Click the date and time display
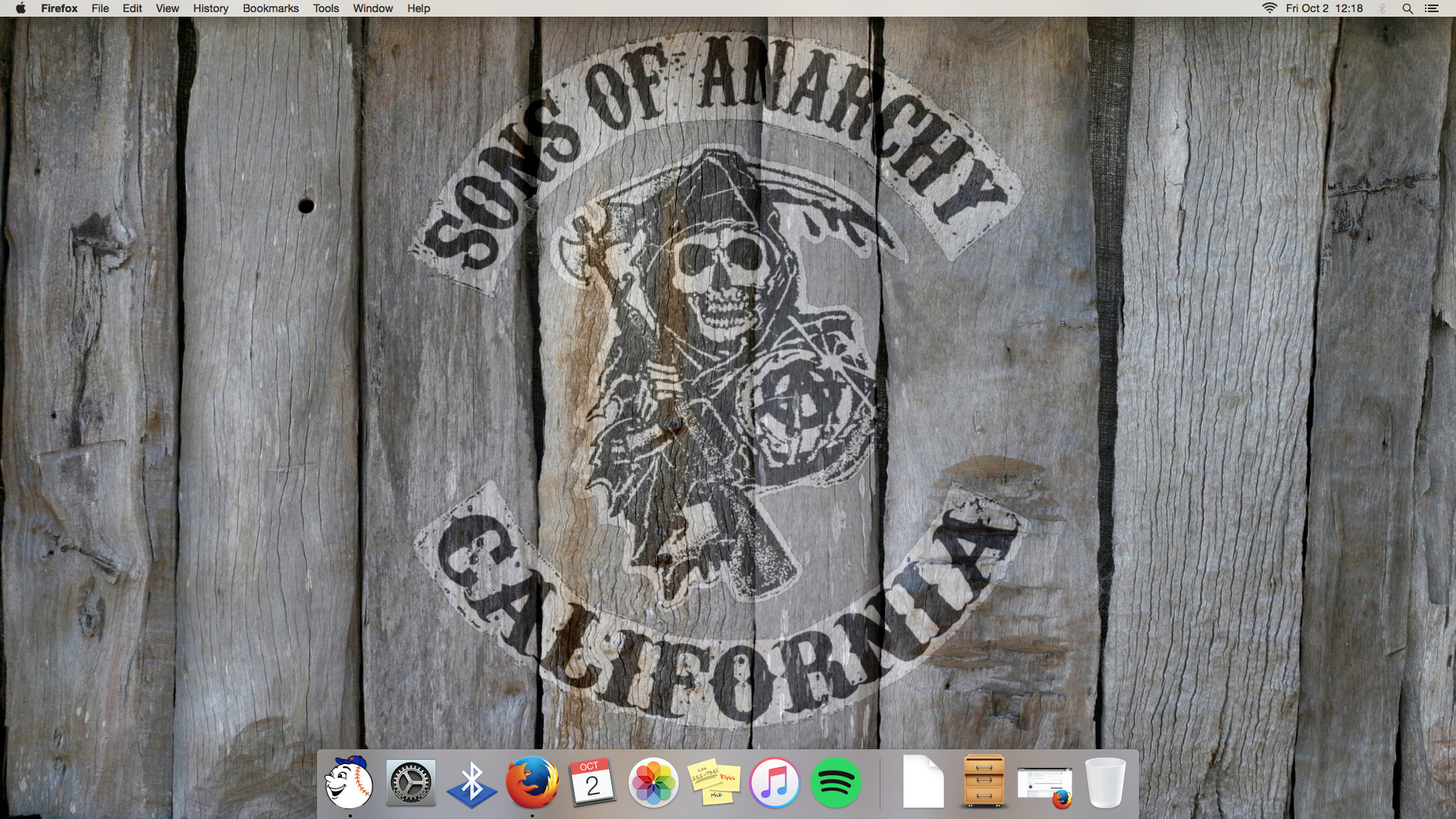The image size is (1456, 819). [x=1324, y=8]
